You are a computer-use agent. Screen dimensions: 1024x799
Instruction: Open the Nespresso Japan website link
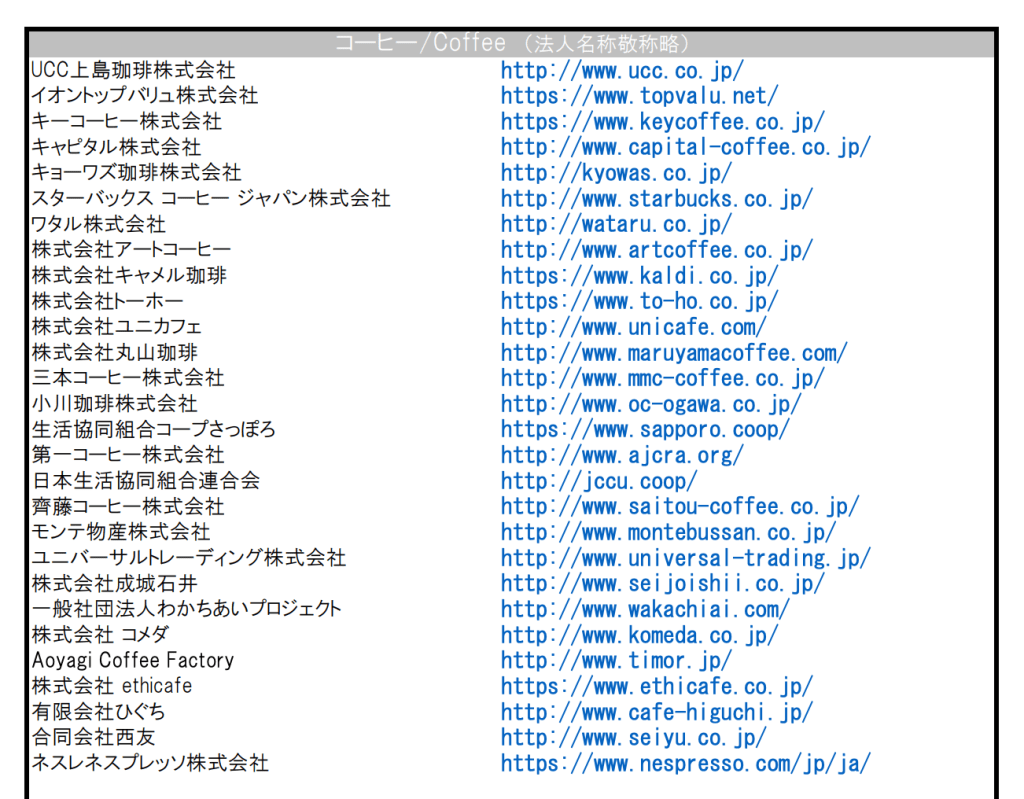(x=685, y=763)
